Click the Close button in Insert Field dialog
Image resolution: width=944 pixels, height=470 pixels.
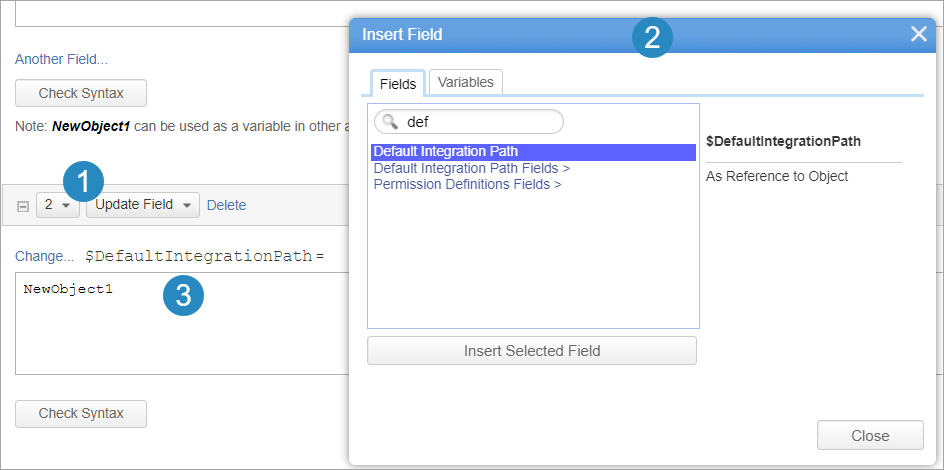(x=870, y=435)
